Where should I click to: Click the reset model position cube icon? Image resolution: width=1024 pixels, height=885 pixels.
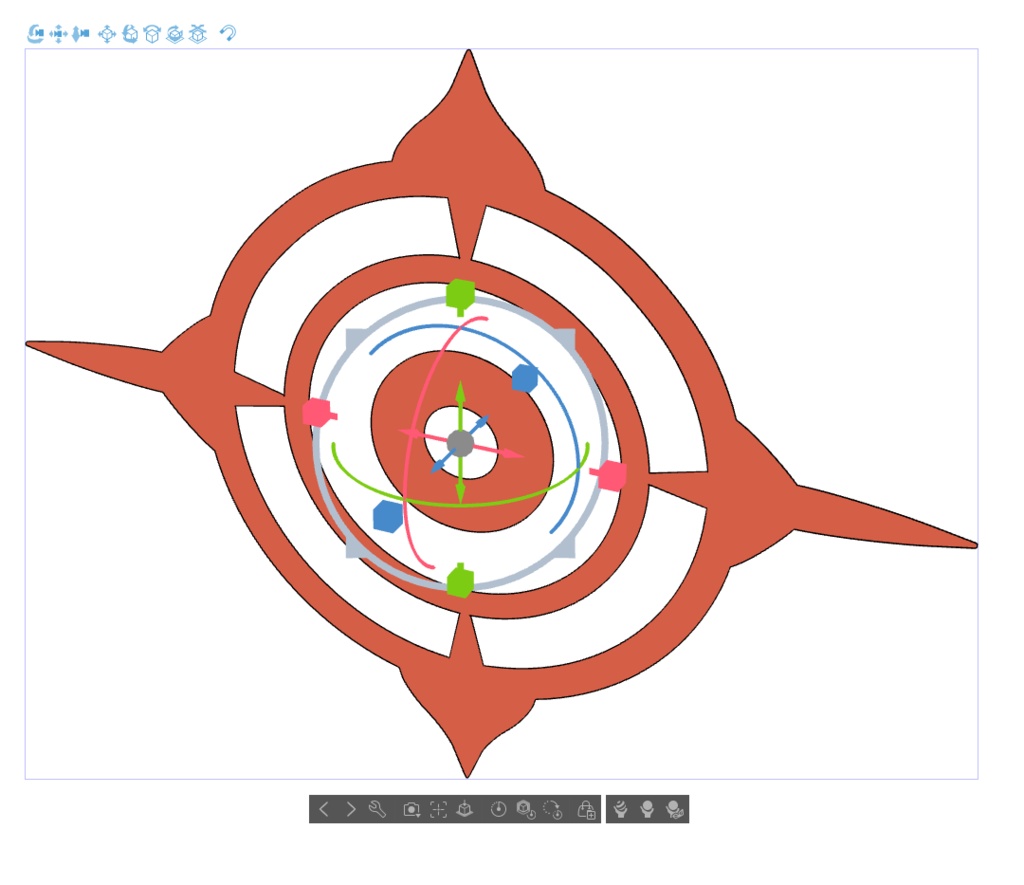coord(526,810)
